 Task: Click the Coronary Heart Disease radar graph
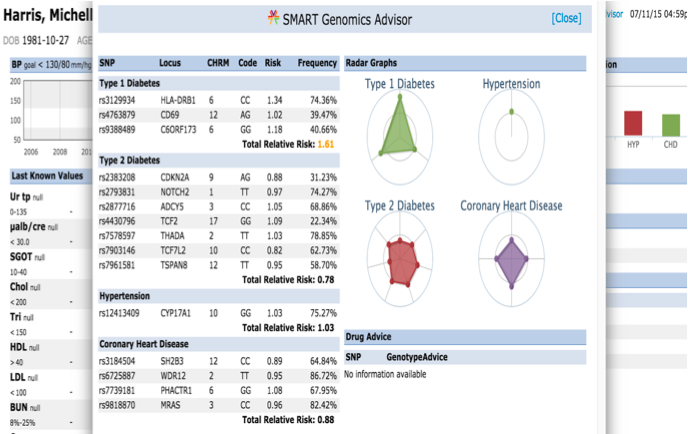tap(511, 260)
